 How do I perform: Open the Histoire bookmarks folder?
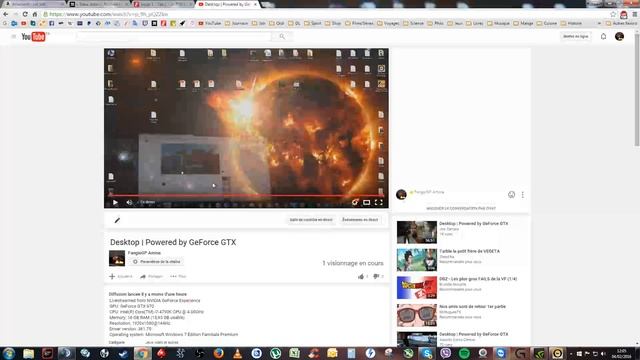pyautogui.click(x=571, y=23)
